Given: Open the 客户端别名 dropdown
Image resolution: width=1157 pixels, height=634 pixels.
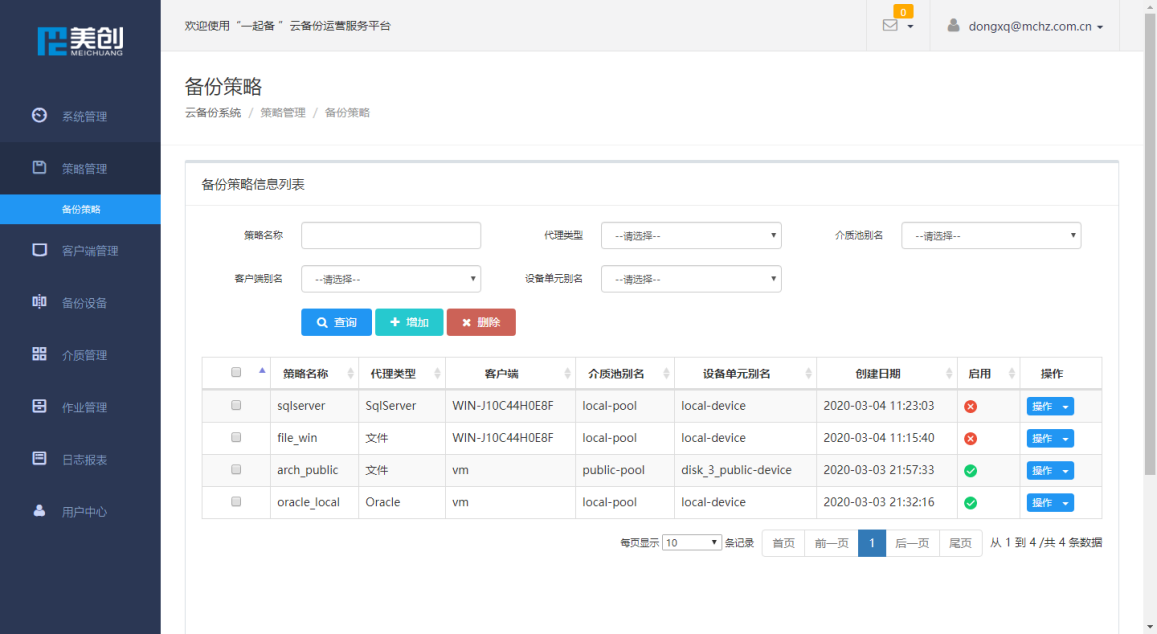Looking at the screenshot, I should [x=391, y=279].
